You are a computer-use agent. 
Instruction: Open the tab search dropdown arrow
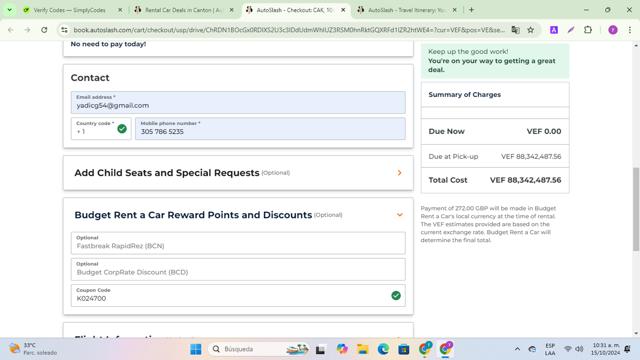[x=9, y=10]
